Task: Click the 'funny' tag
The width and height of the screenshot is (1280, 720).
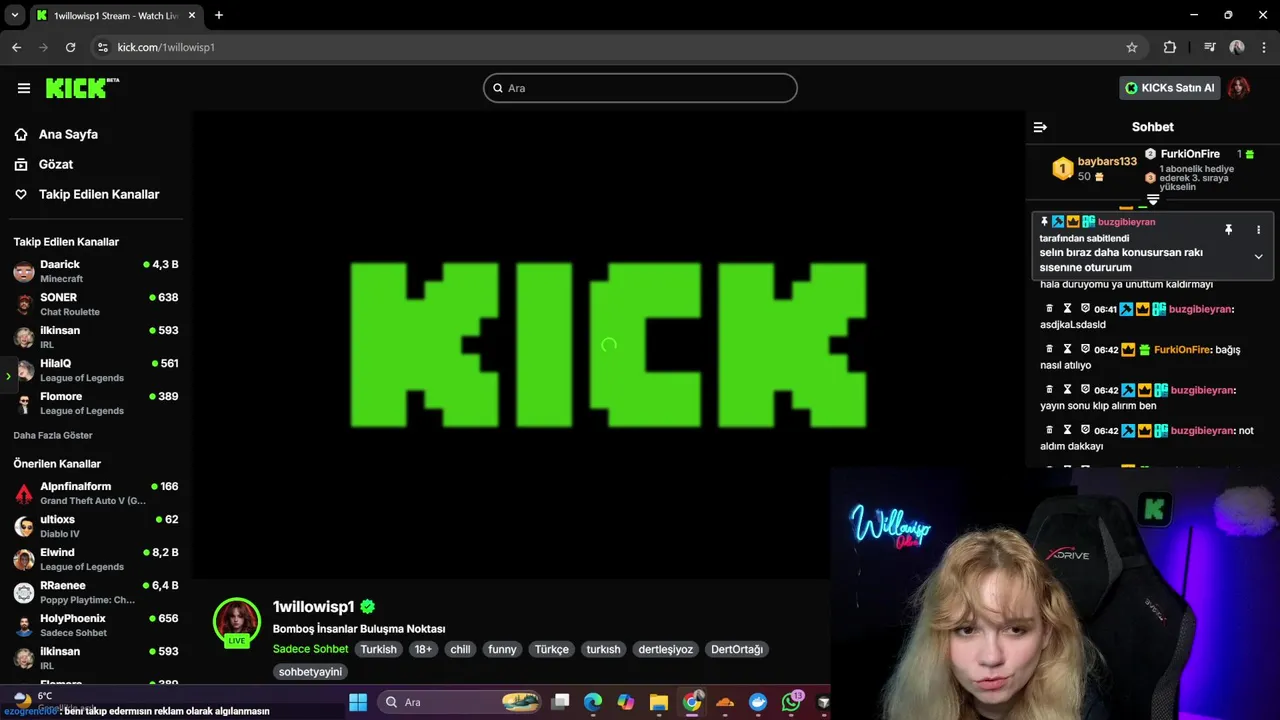Action: tap(502, 649)
